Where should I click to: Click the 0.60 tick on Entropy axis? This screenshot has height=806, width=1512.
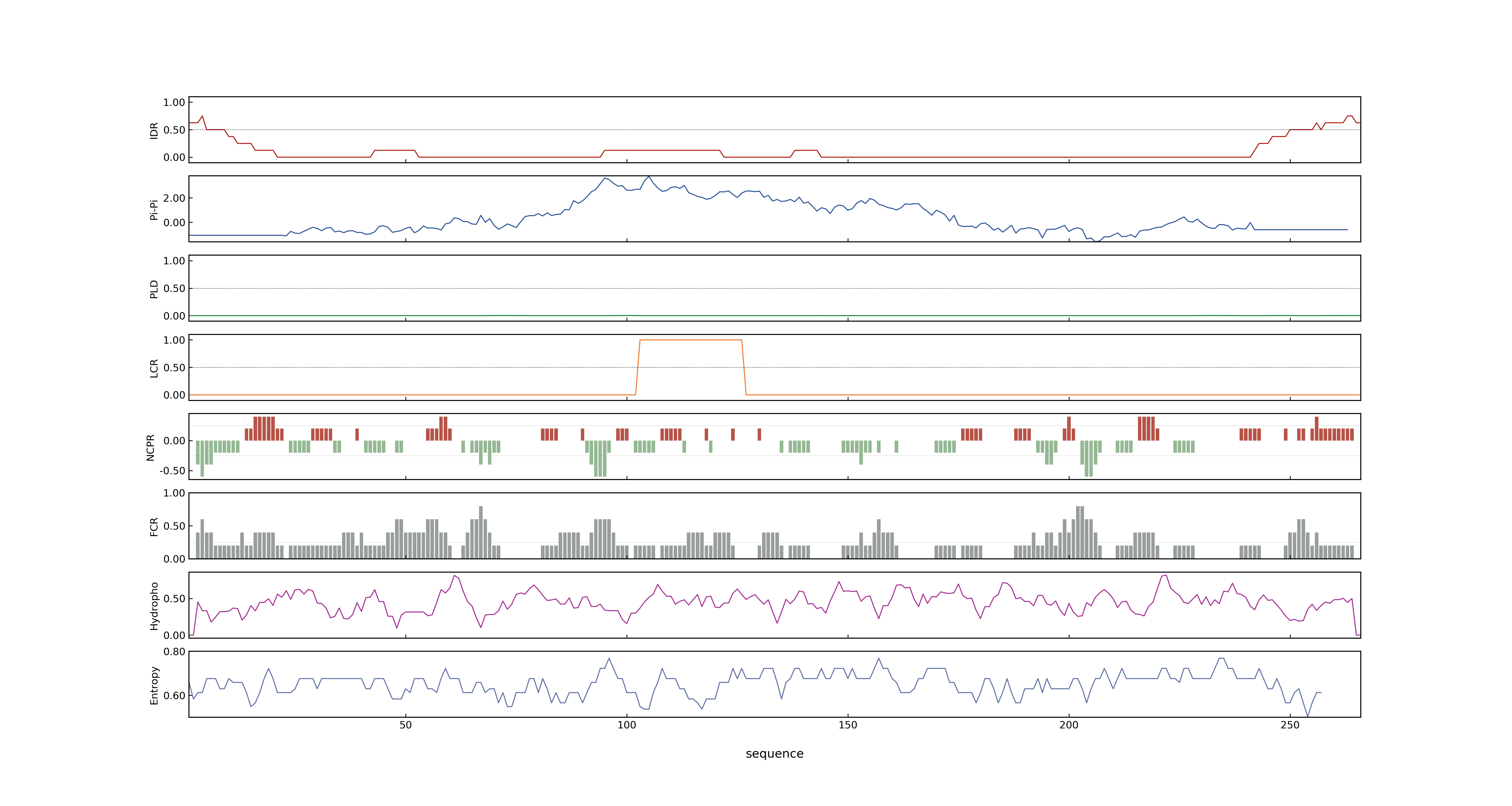click(x=174, y=696)
